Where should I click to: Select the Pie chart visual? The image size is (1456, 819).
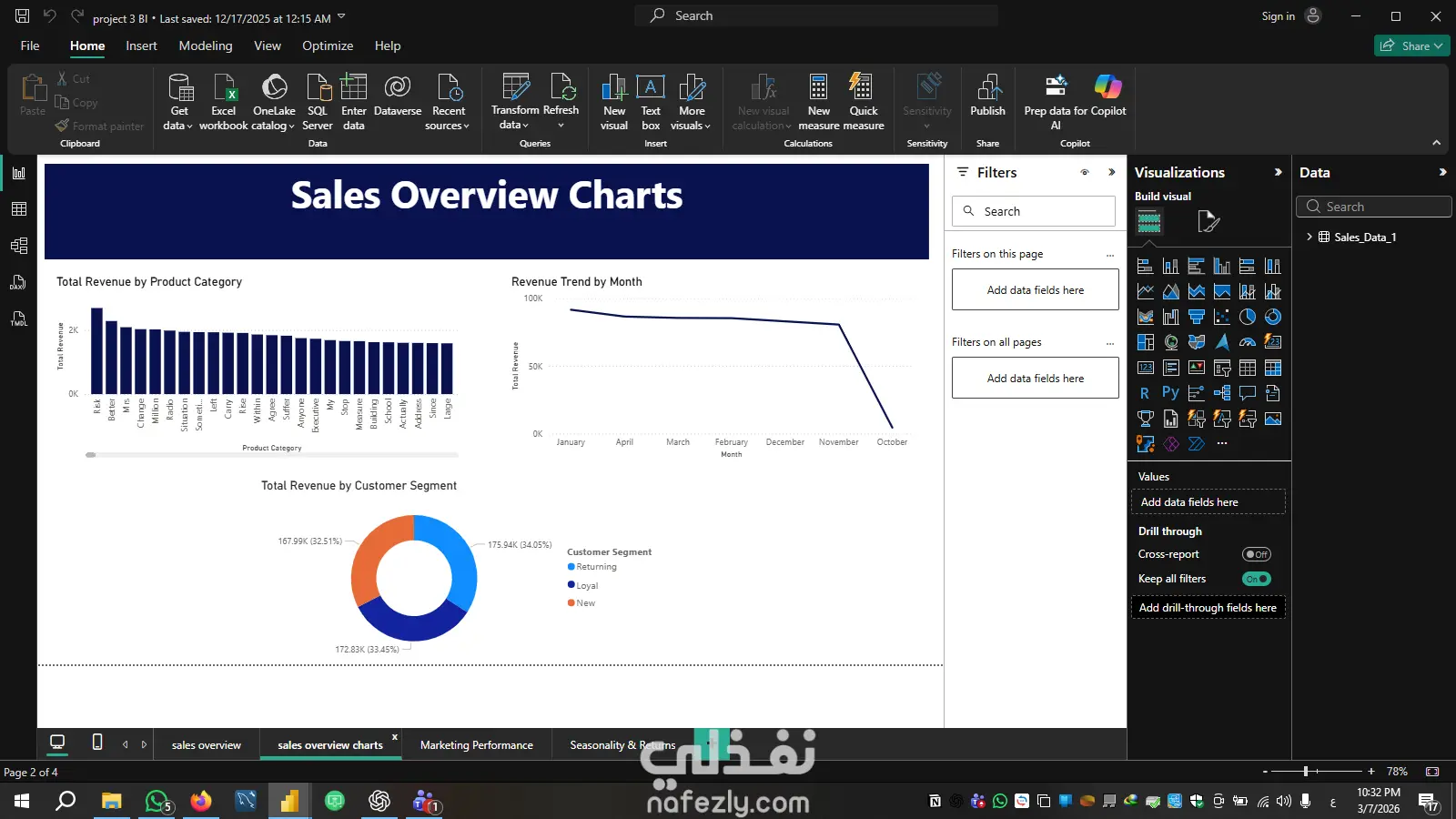1248,317
